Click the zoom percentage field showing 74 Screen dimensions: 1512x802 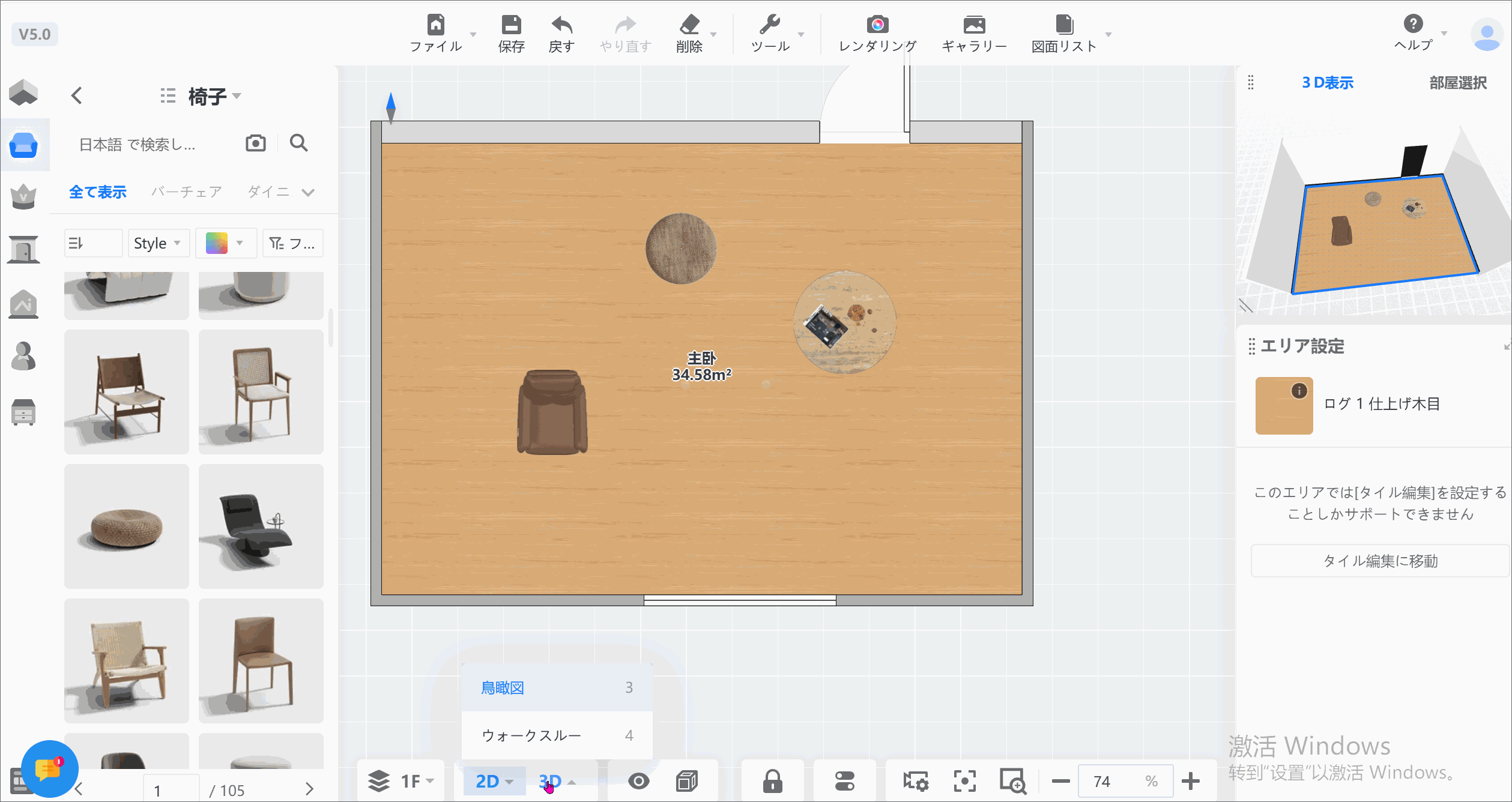coord(1125,781)
